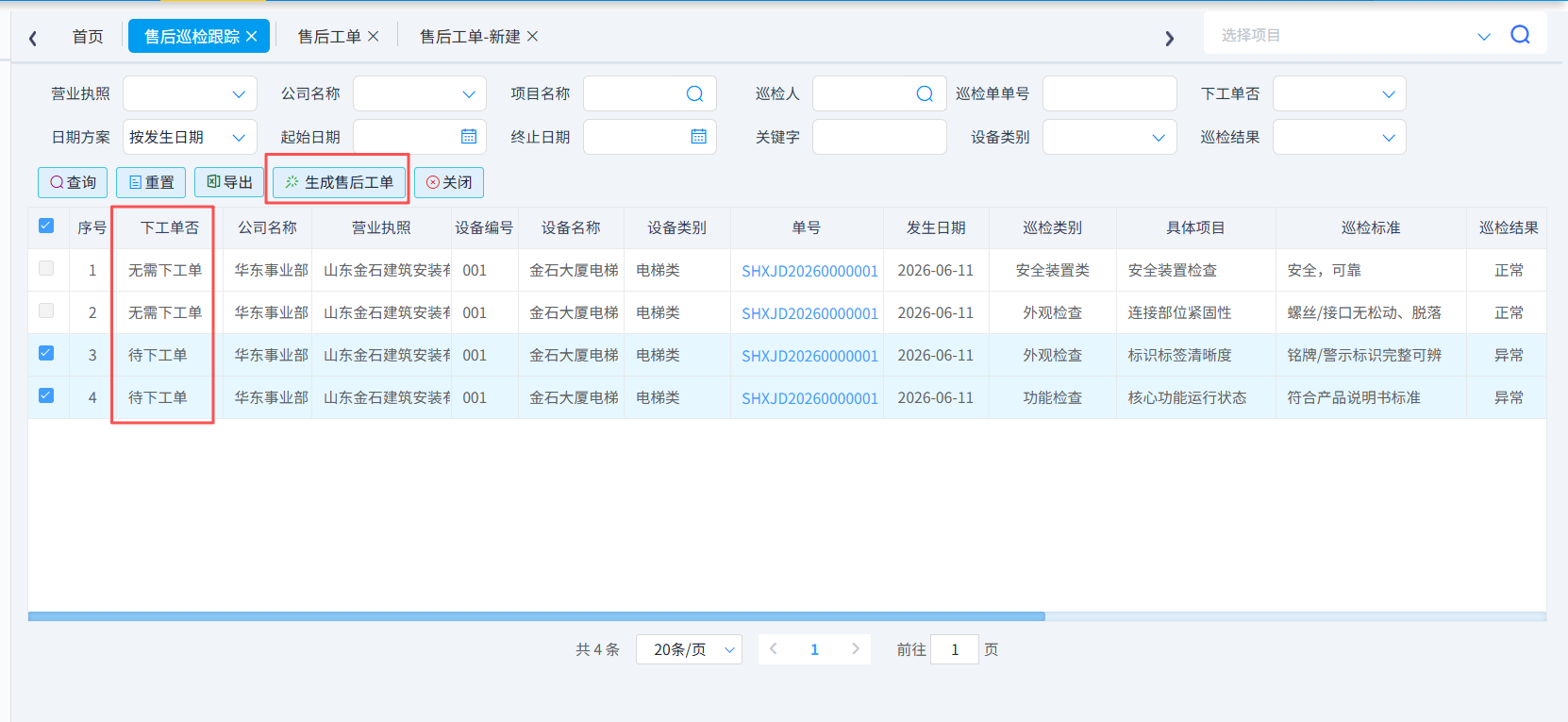The width and height of the screenshot is (1568, 722).
Task: Click the horizontal table scrollbar
Action: click(536, 616)
